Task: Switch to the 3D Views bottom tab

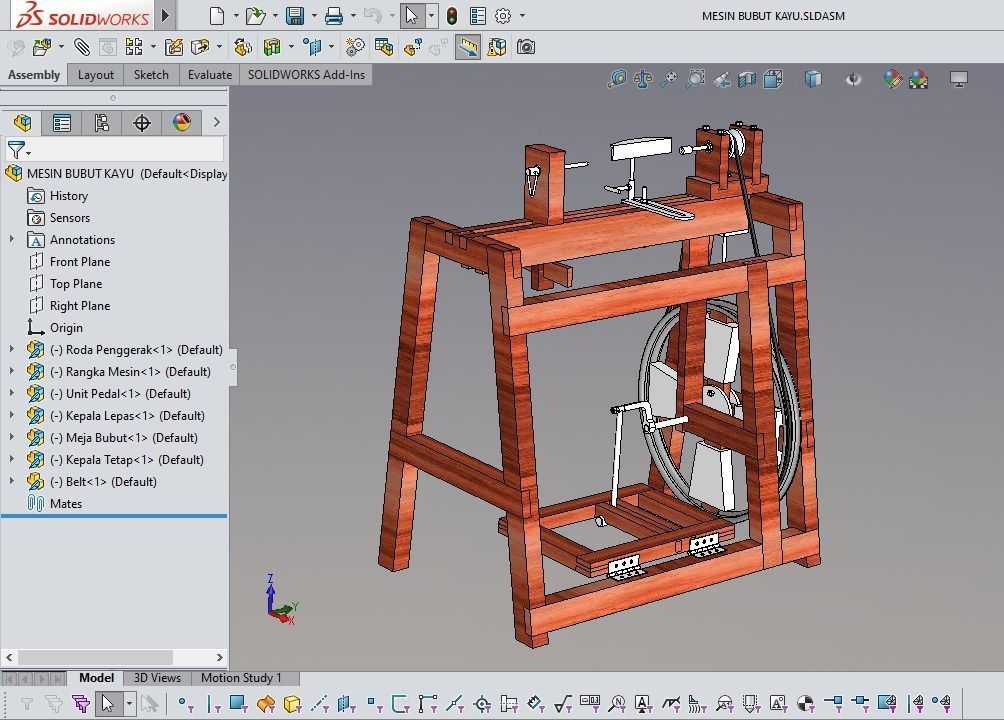Action: [157, 678]
